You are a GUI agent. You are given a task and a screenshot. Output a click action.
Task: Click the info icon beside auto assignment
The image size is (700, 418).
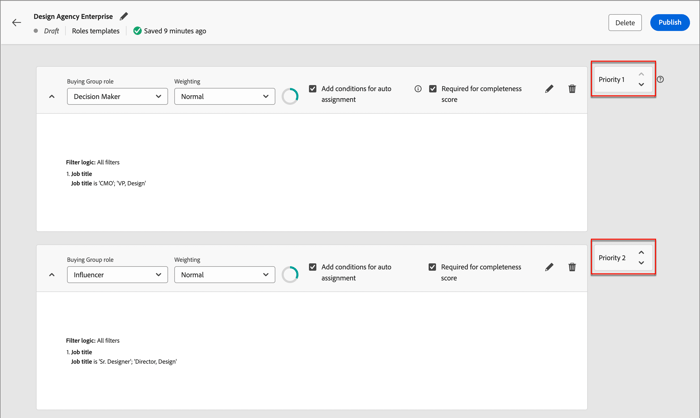pos(418,89)
